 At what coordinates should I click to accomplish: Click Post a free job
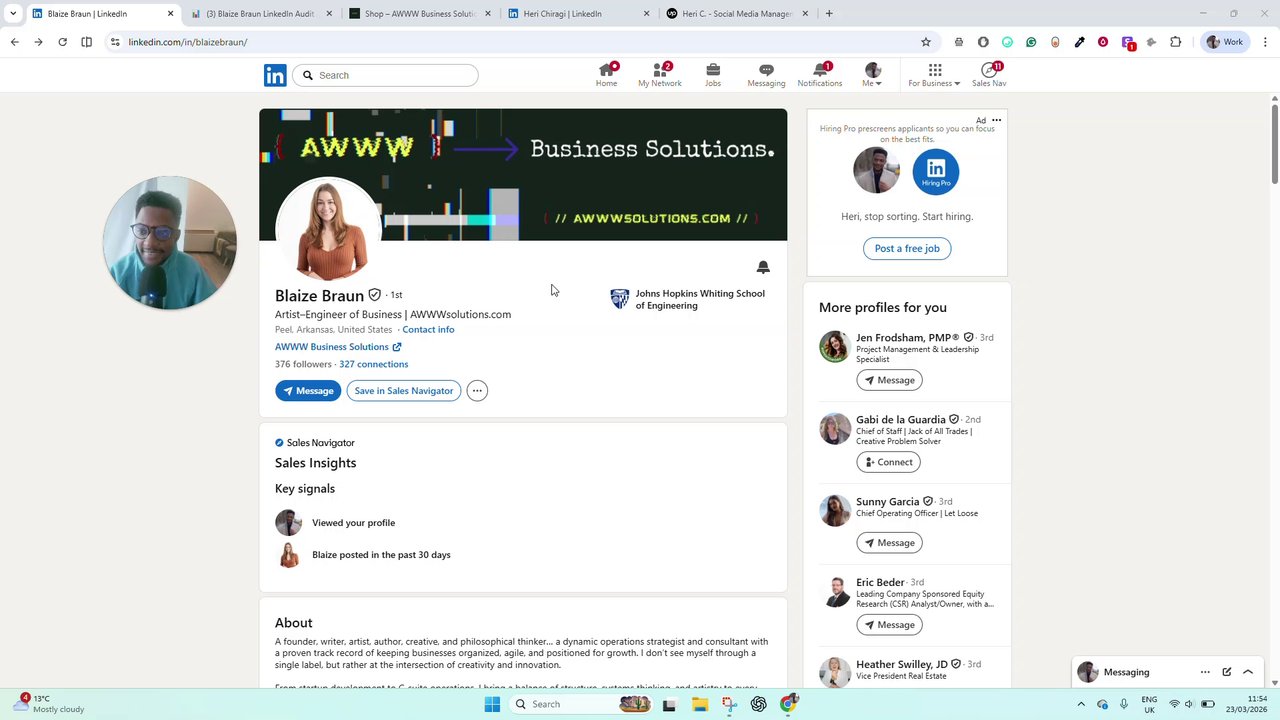click(x=907, y=248)
